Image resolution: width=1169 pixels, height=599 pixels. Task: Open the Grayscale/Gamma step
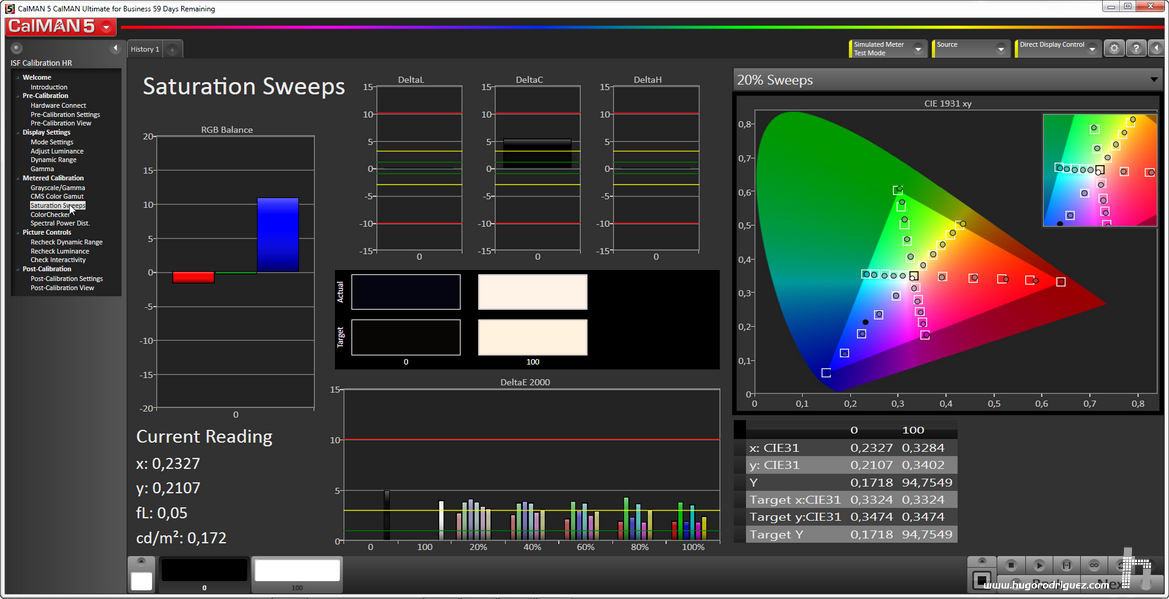point(57,187)
